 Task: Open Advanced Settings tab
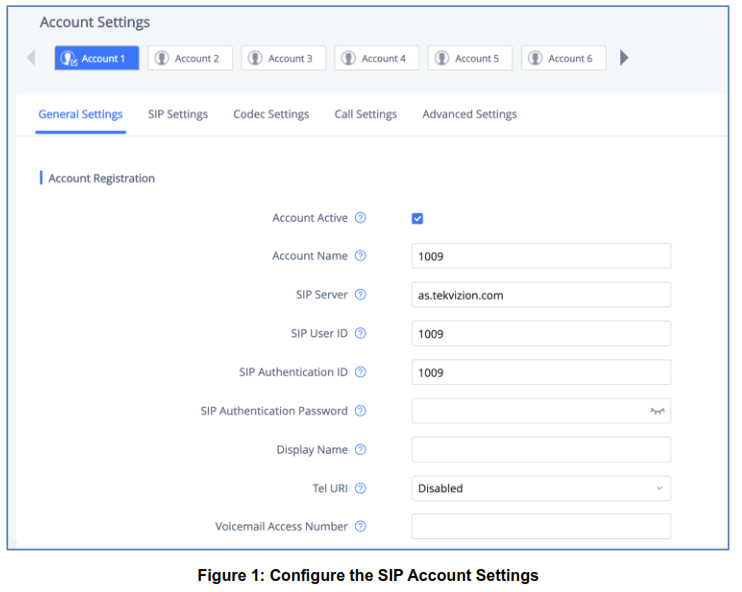(469, 114)
